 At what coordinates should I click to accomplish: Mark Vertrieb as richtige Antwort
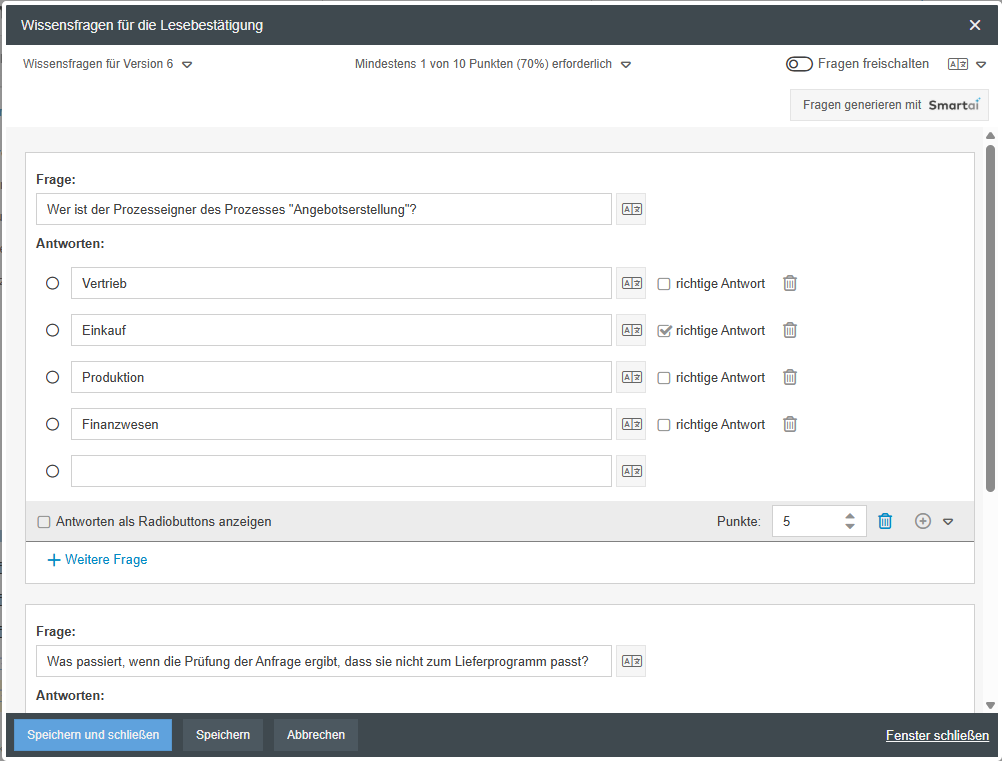pos(664,284)
